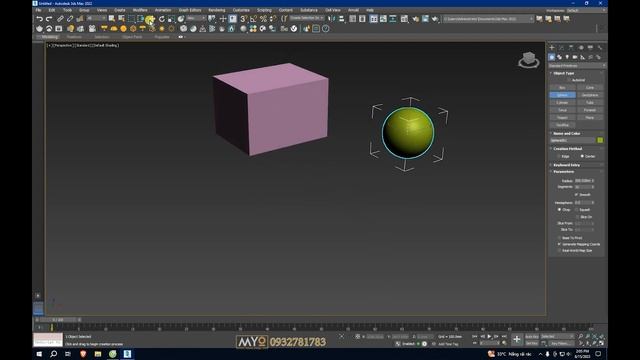
Task: Open the Rendering menu
Action: coord(217,10)
